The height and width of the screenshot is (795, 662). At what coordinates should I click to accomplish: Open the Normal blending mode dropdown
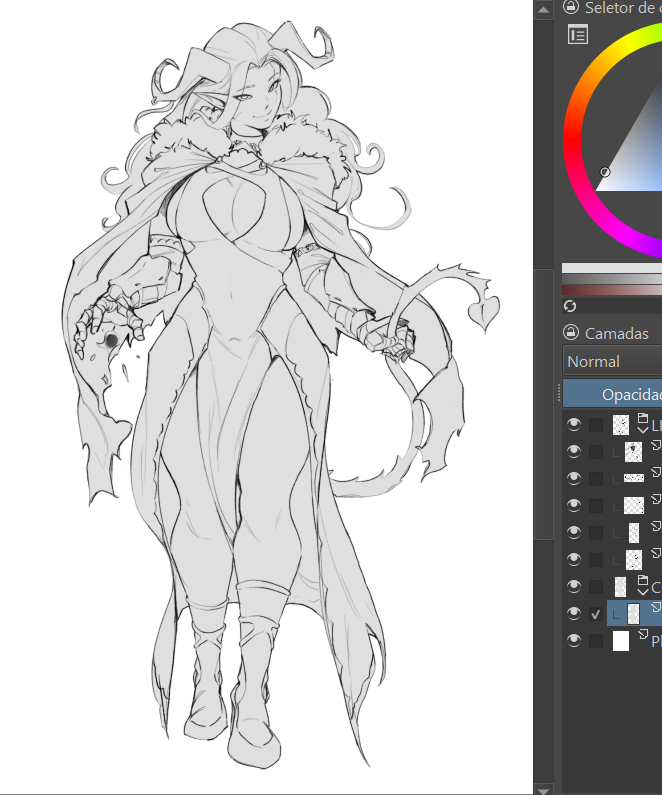click(x=612, y=362)
